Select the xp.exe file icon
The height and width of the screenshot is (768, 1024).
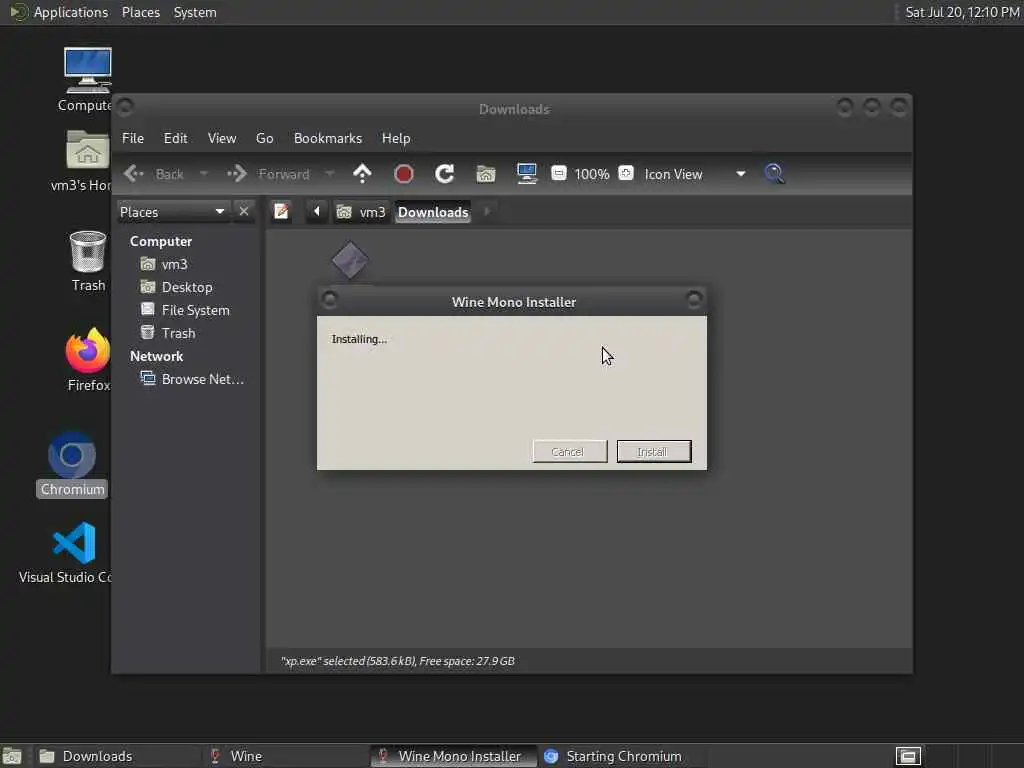(350, 260)
